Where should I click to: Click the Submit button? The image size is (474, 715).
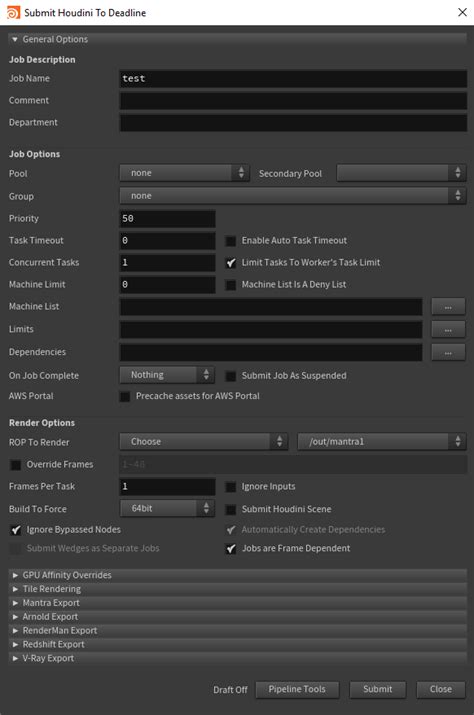(x=377, y=689)
